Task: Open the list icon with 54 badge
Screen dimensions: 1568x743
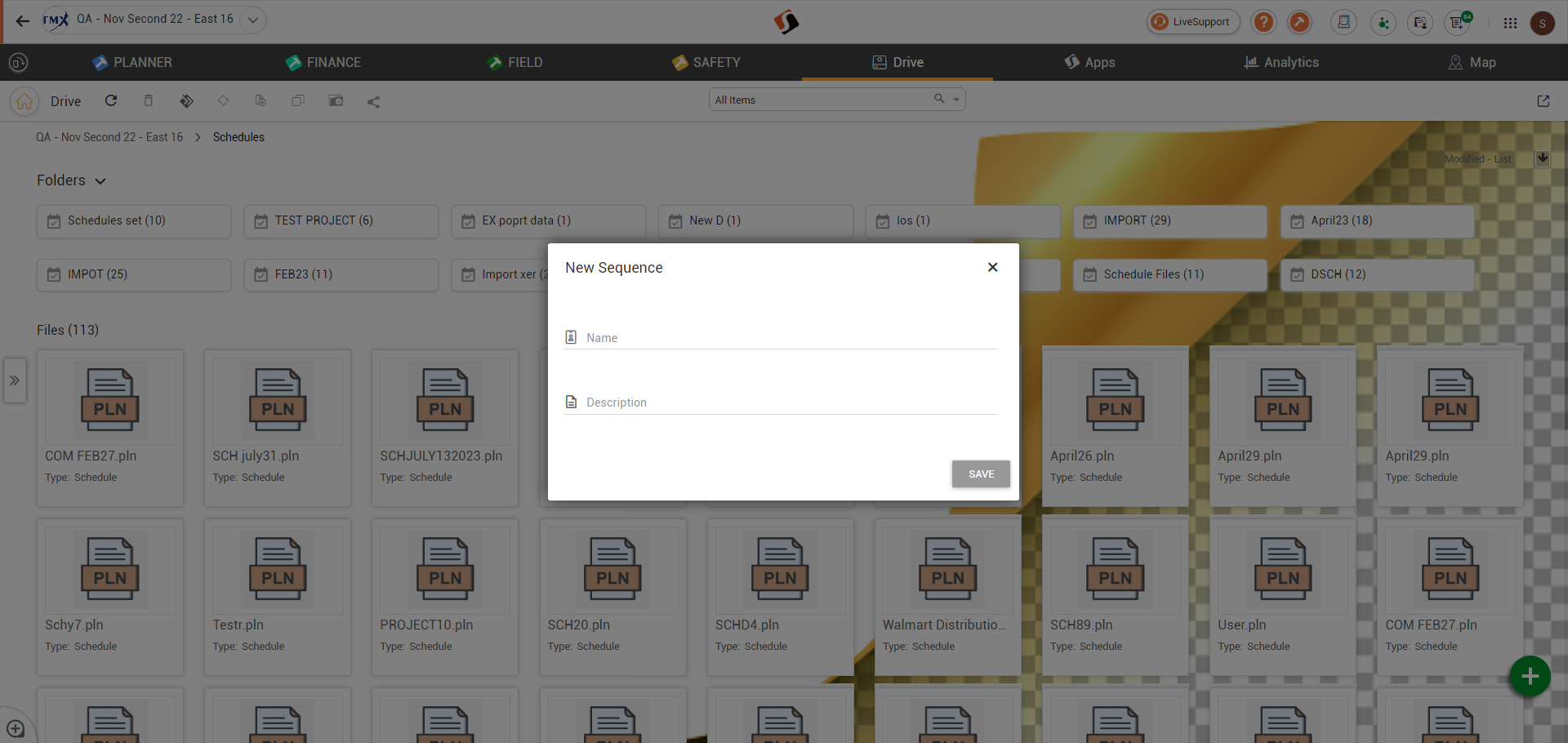Action: 1458,22
